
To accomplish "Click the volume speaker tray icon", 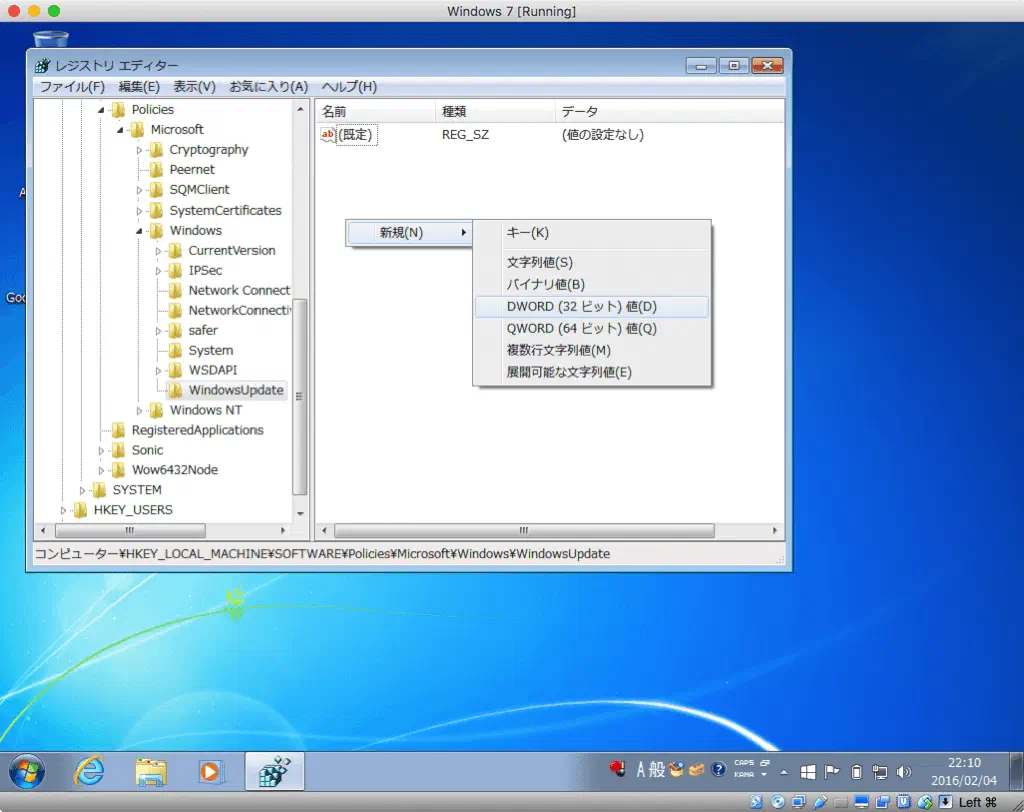I will (905, 771).
